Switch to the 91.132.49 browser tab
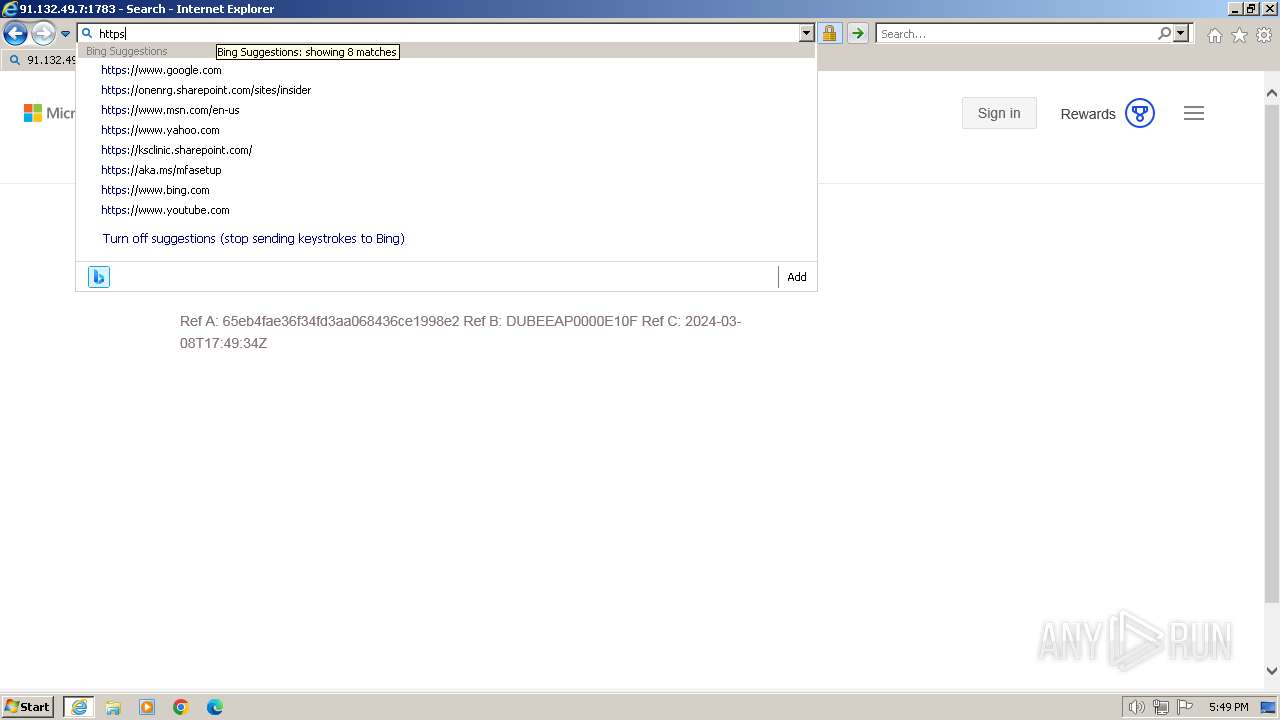1280x720 pixels. click(x=40, y=60)
